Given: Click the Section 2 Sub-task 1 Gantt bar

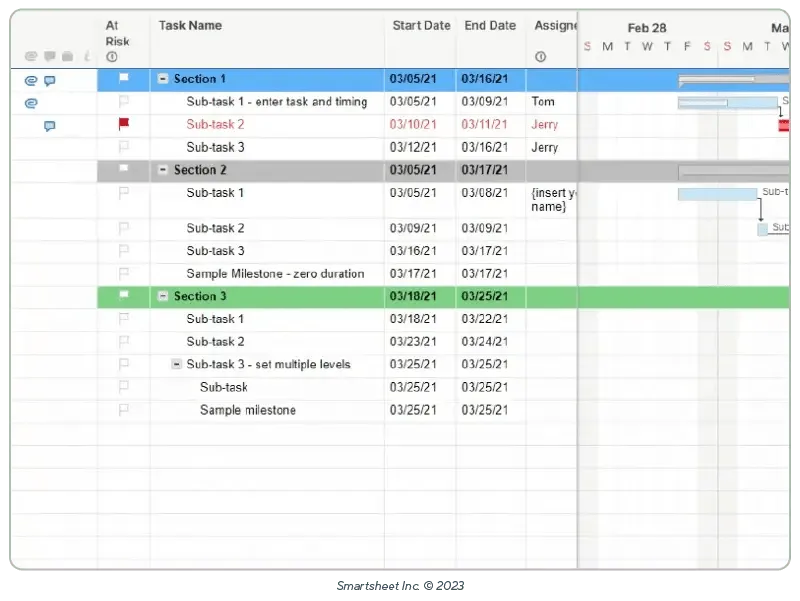Looking at the screenshot, I should (x=717, y=194).
